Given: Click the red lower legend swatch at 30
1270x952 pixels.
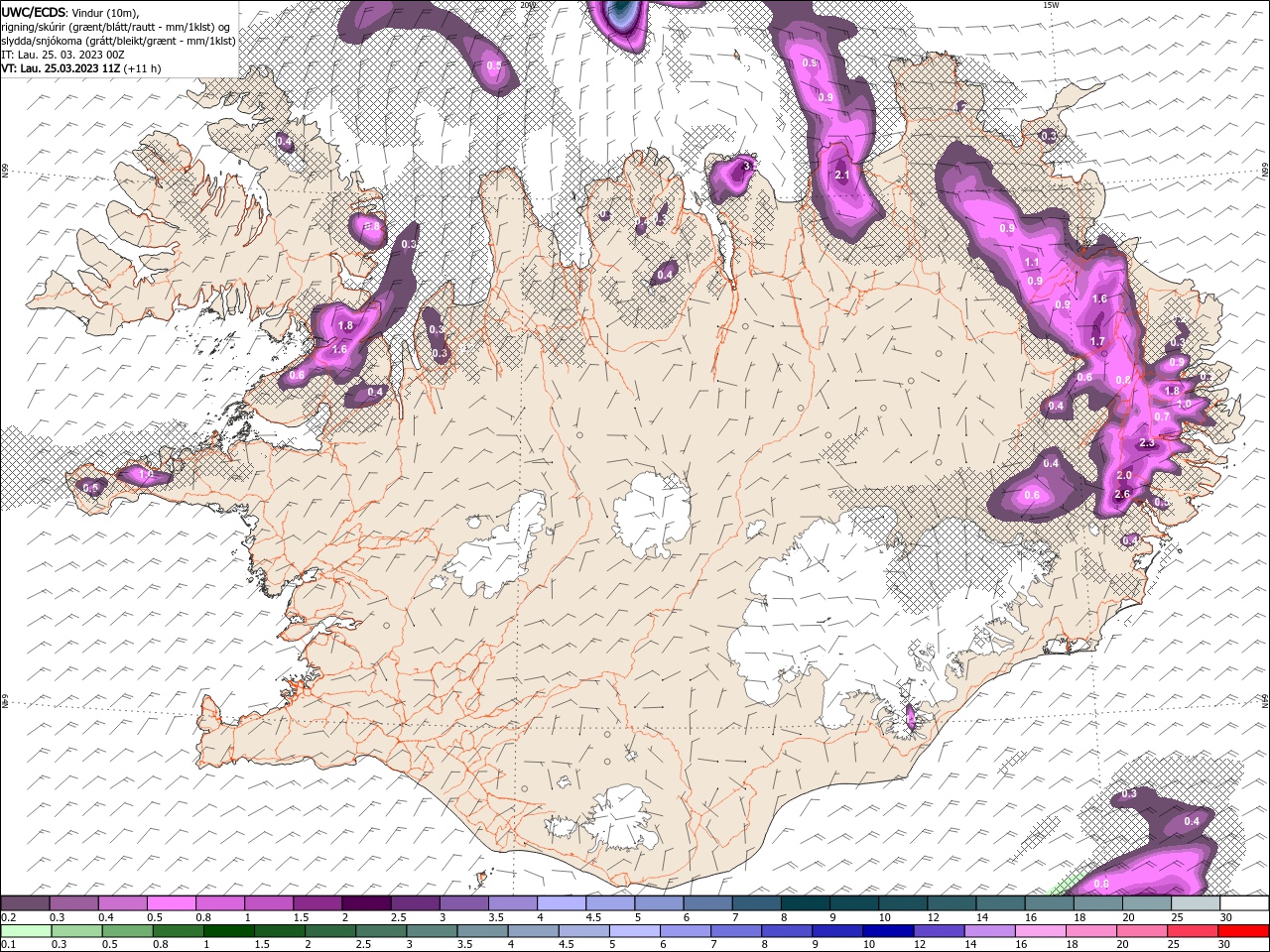Looking at the screenshot, I should [1244, 931].
